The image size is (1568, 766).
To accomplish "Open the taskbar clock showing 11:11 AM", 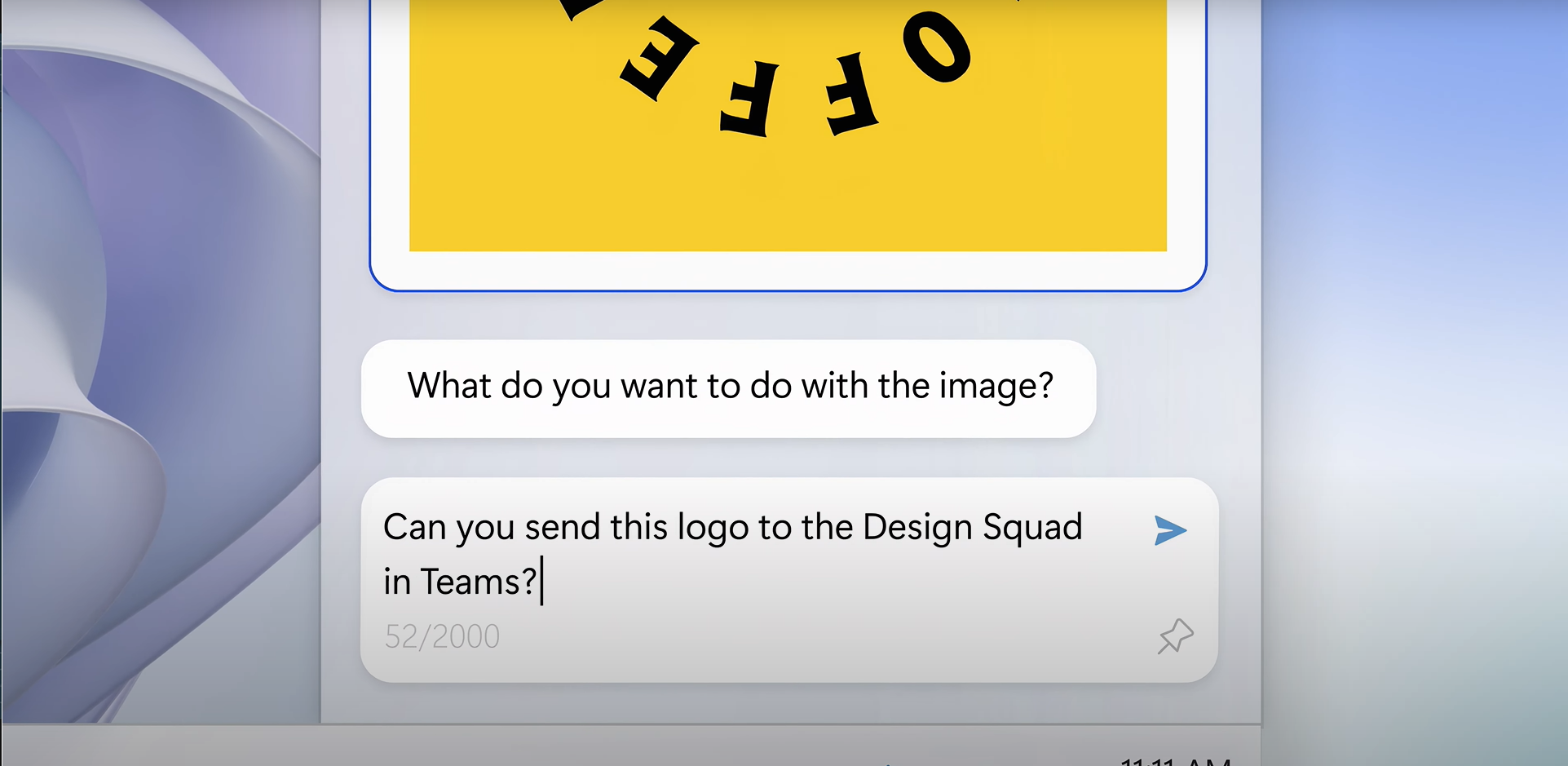I will click(1174, 760).
